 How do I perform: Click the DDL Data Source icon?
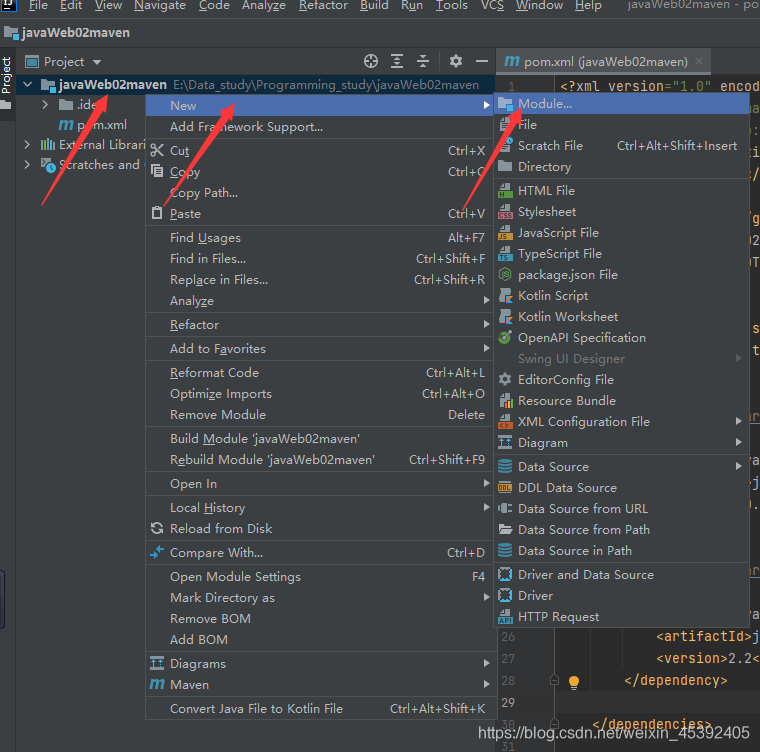(x=505, y=487)
